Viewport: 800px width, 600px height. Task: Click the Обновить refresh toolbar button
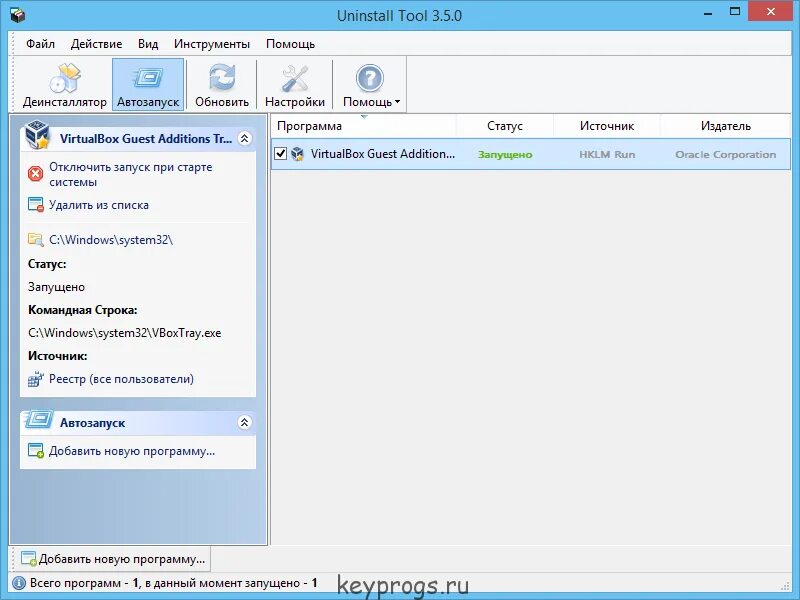pos(222,85)
